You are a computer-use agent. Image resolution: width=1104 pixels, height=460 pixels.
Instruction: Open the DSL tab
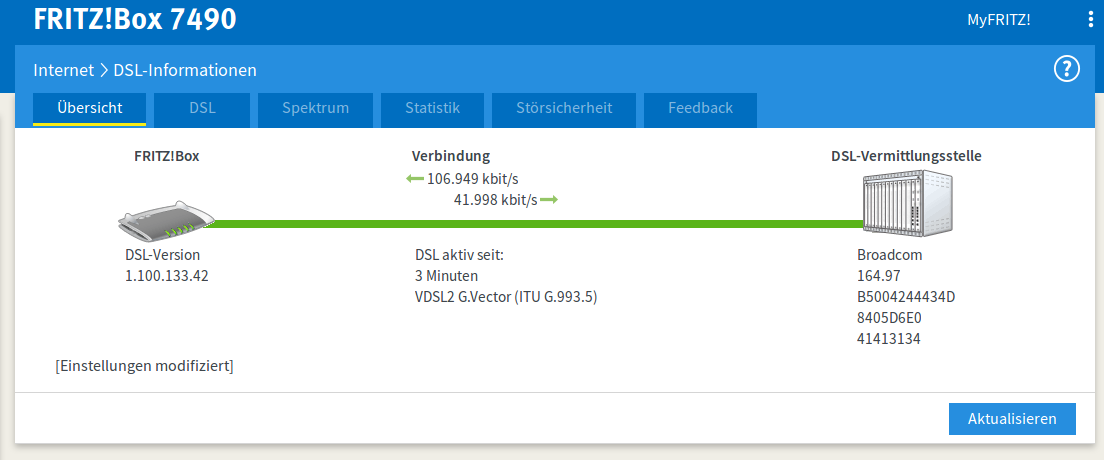202,108
